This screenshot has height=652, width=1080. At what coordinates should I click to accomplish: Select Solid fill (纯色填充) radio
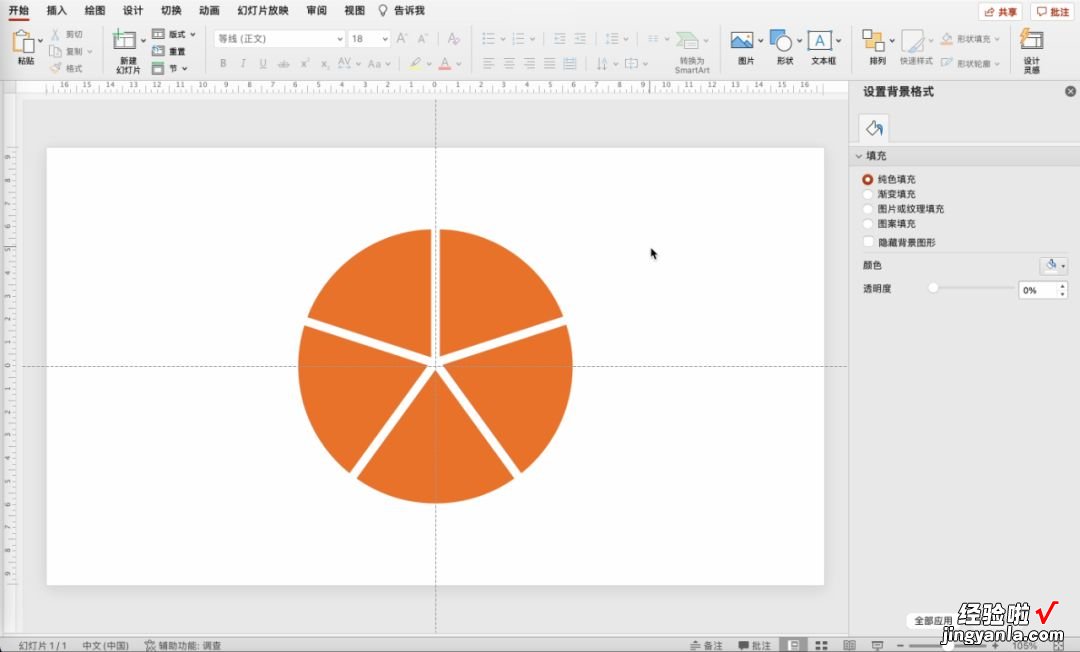(x=867, y=179)
